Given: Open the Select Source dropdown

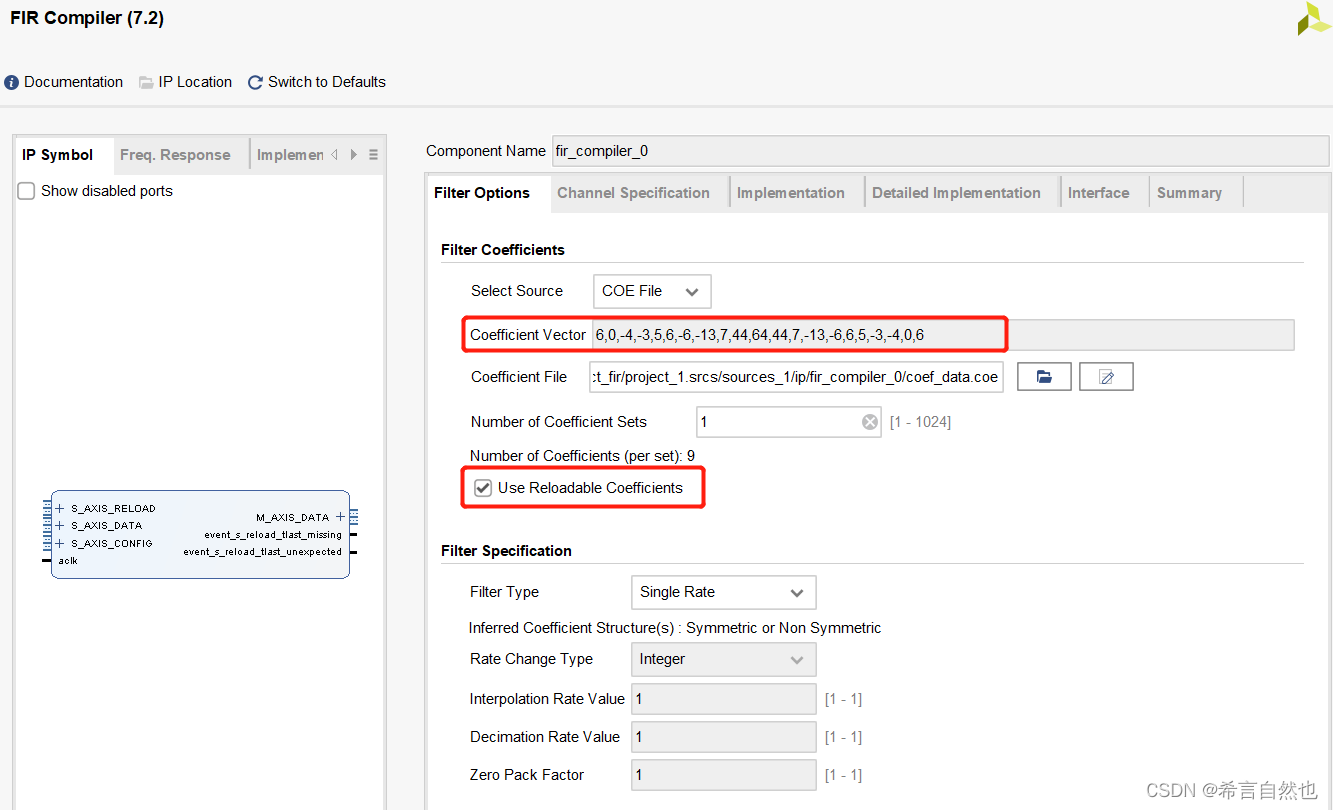Looking at the screenshot, I should click(652, 291).
